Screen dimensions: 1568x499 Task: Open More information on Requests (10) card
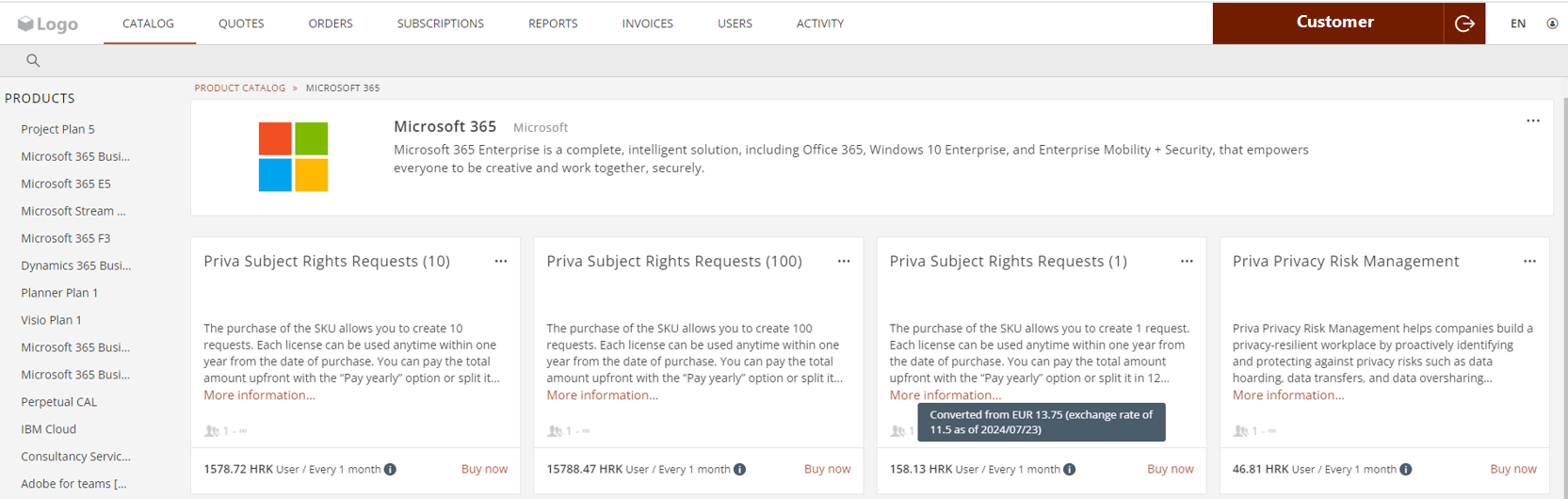tap(260, 394)
